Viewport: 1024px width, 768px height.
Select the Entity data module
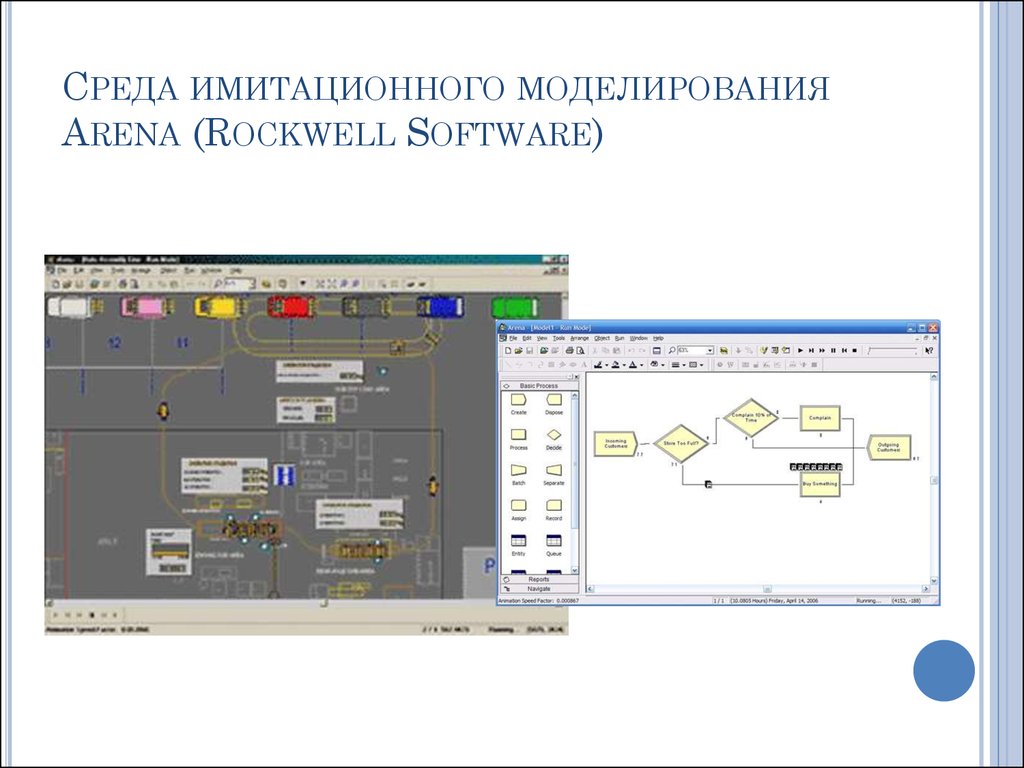[x=519, y=545]
